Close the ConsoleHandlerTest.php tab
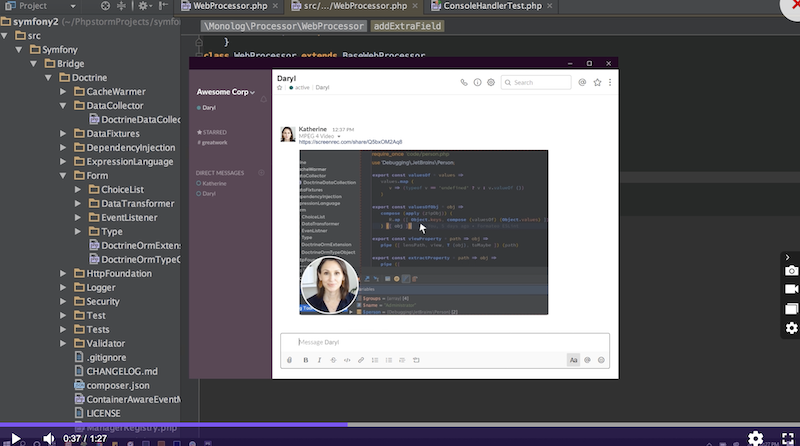This screenshot has width=800, height=446. click(549, 6)
